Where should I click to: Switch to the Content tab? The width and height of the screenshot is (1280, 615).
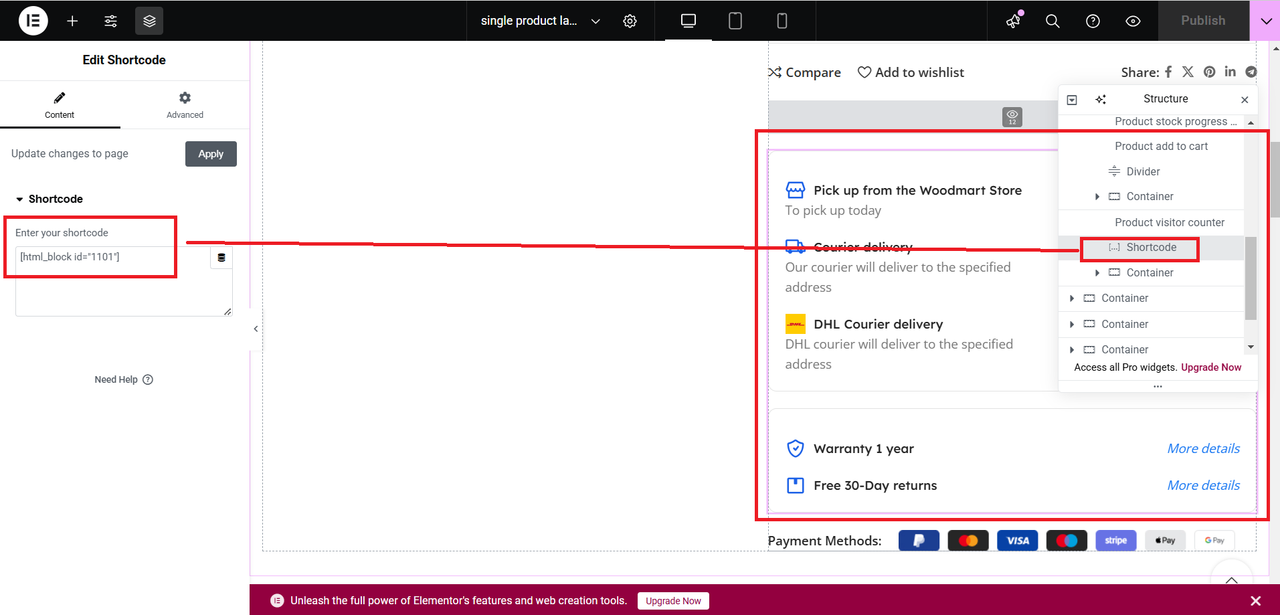(60, 105)
